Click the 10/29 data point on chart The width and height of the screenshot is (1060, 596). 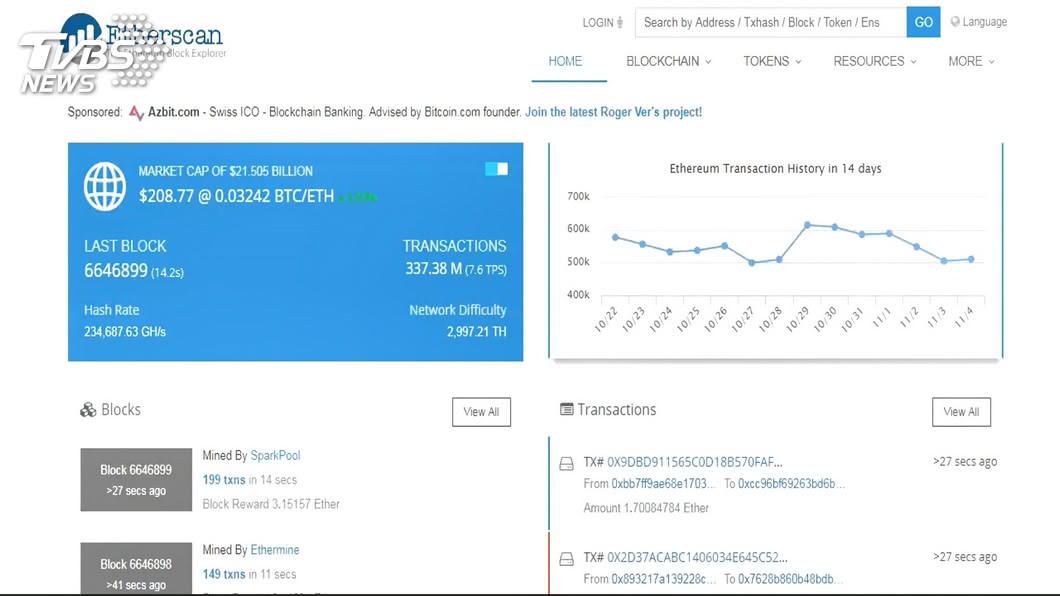(x=807, y=225)
